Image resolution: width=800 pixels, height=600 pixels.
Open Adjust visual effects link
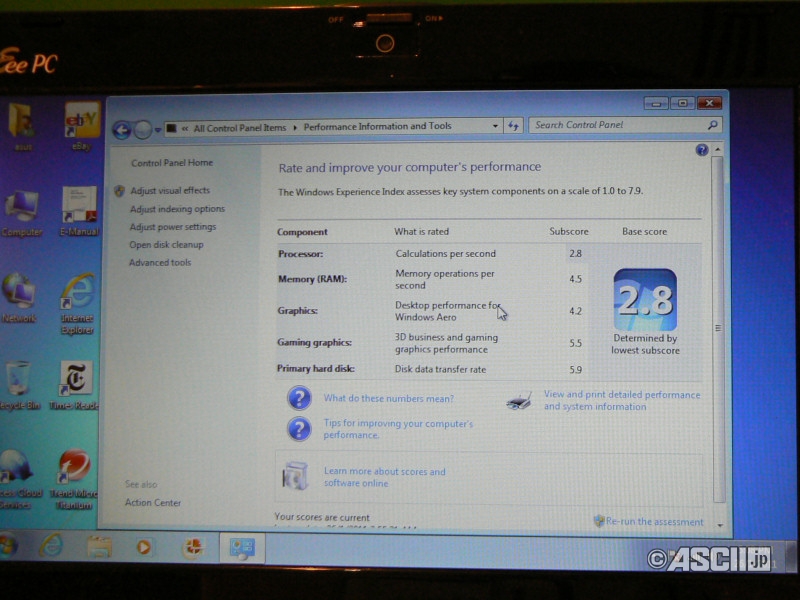click(x=169, y=190)
